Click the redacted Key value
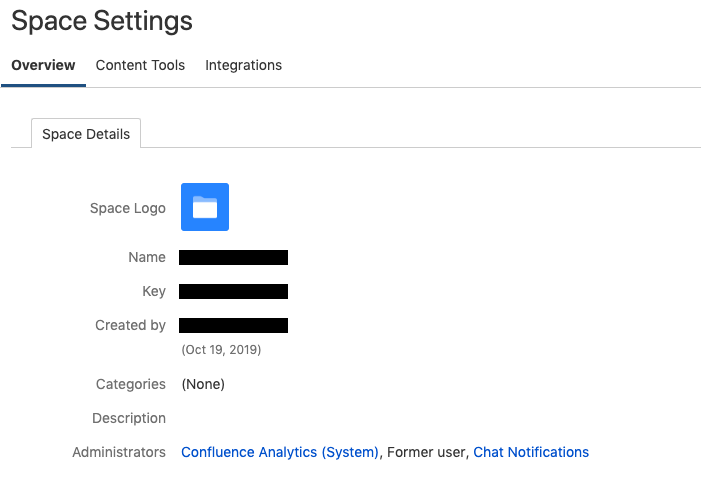Image resolution: width=701 pixels, height=504 pixels. 233,292
